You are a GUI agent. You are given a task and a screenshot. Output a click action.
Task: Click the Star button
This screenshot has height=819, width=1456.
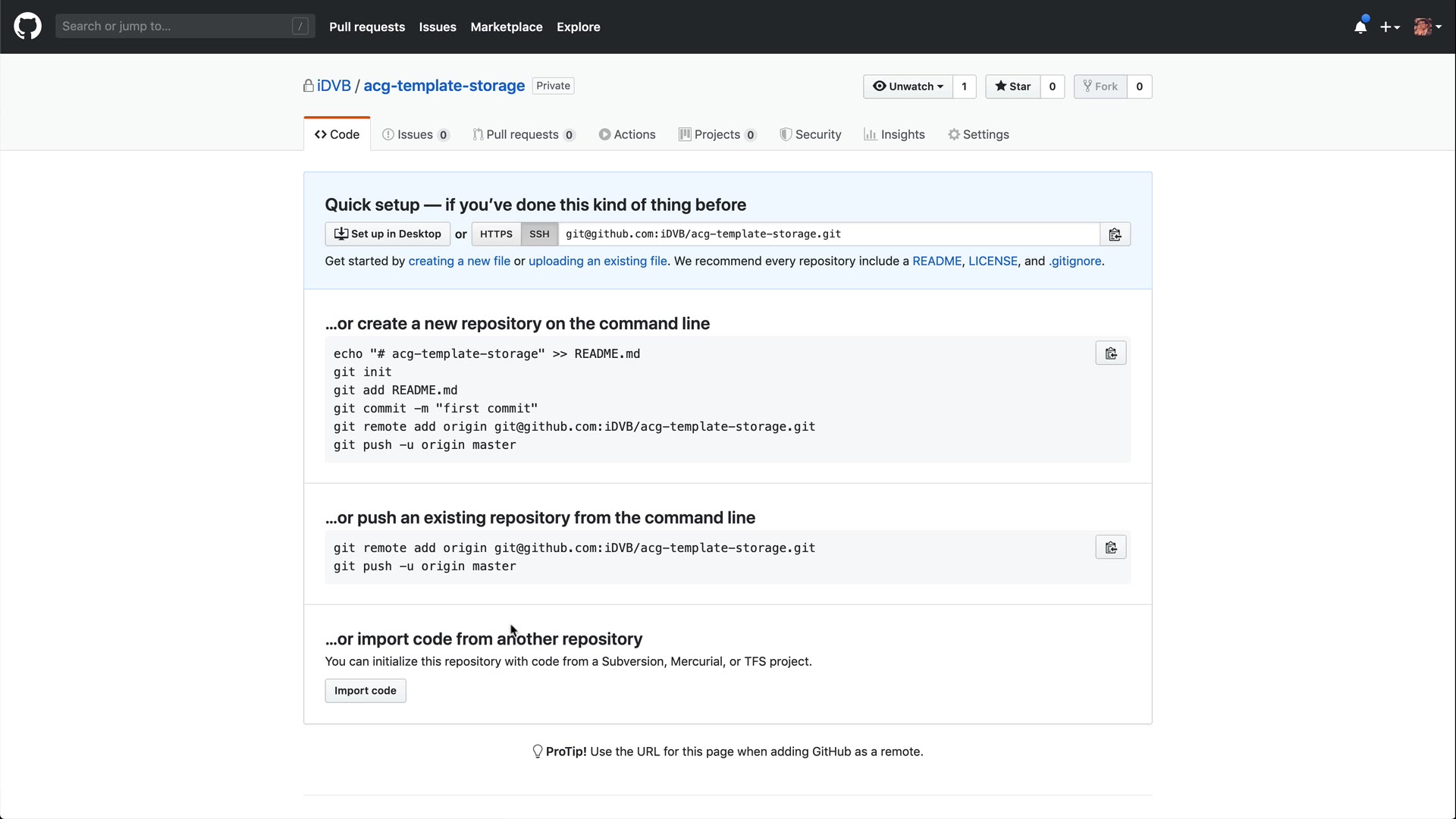click(x=1012, y=86)
